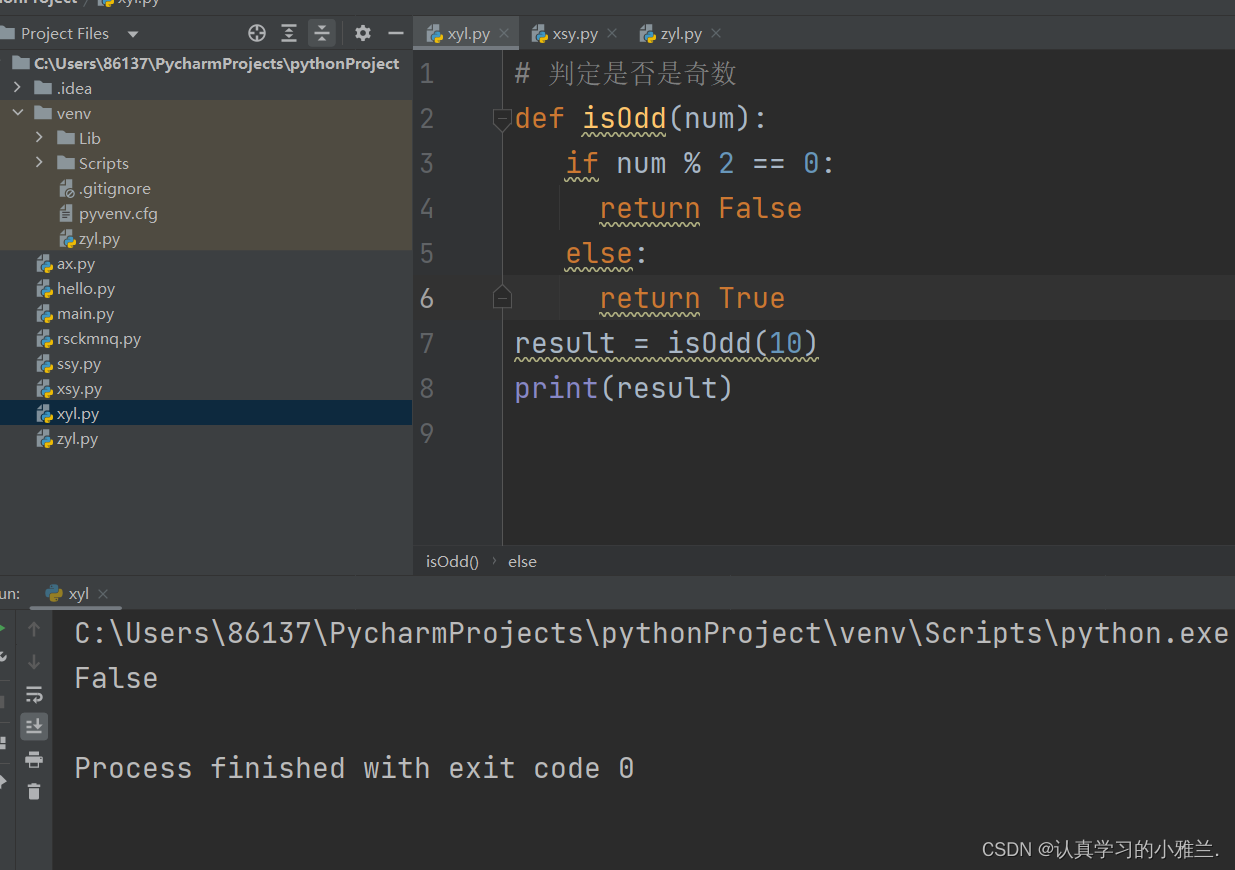Click the Expand All icon in project panel
This screenshot has width=1235, height=870.
coord(289,33)
